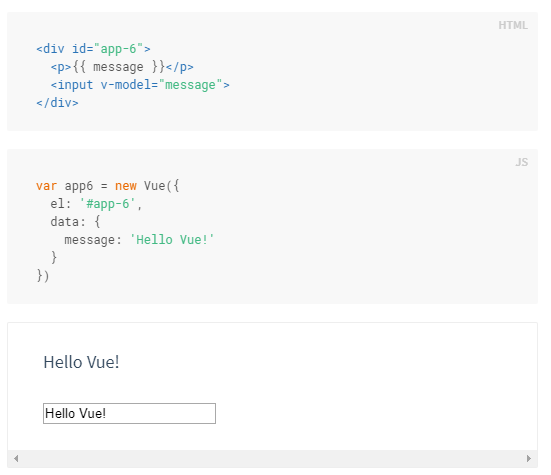The image size is (551, 475).
Task: Click the final '})' code line
Action: tap(43, 276)
